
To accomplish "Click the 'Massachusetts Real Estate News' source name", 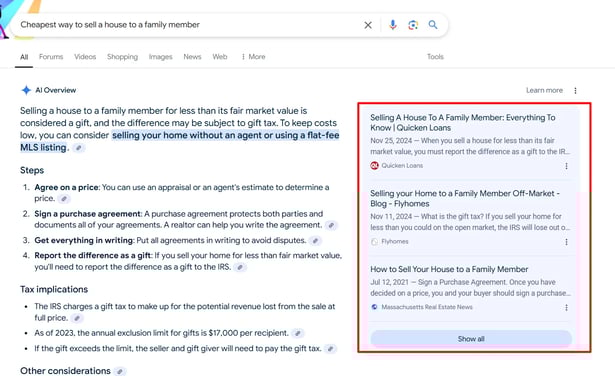I will coord(427,307).
